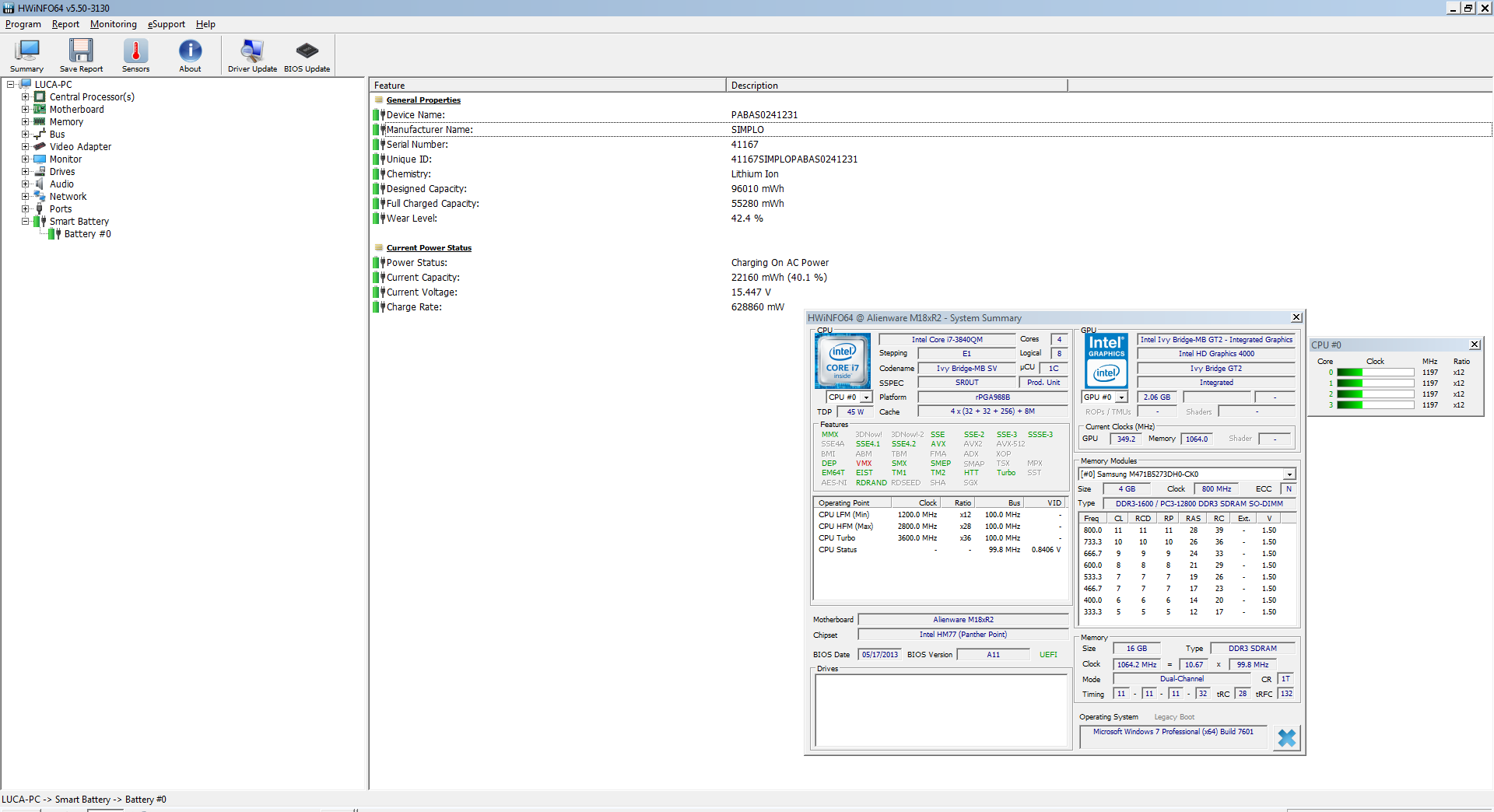Viewport: 1494px width, 812px height.
Task: Click Core 3 clock bar
Action: coord(1375,405)
